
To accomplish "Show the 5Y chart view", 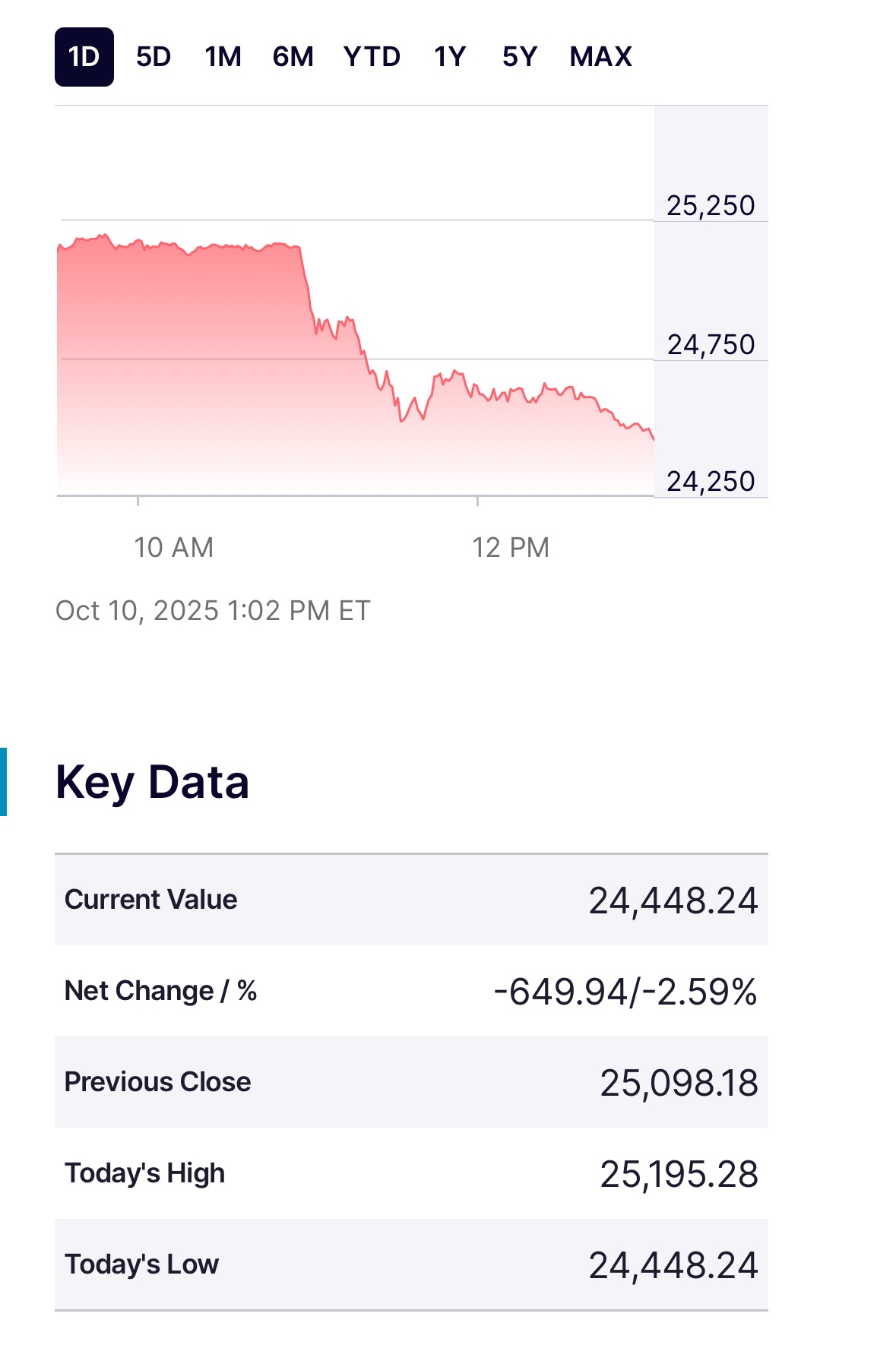I will tap(520, 57).
